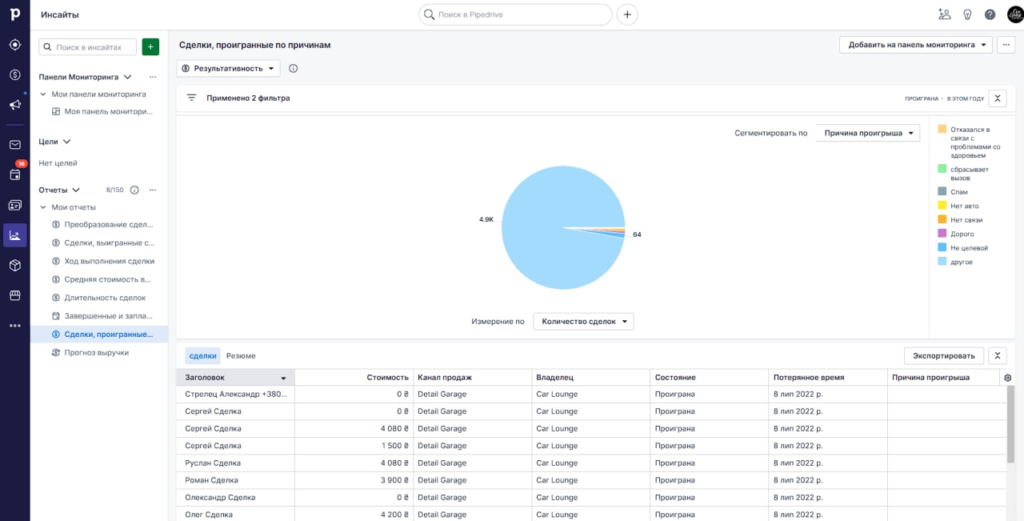Image resolution: width=1024 pixels, height=521 pixels.
Task: Open Количество сделок measure dropdown
Action: point(583,321)
